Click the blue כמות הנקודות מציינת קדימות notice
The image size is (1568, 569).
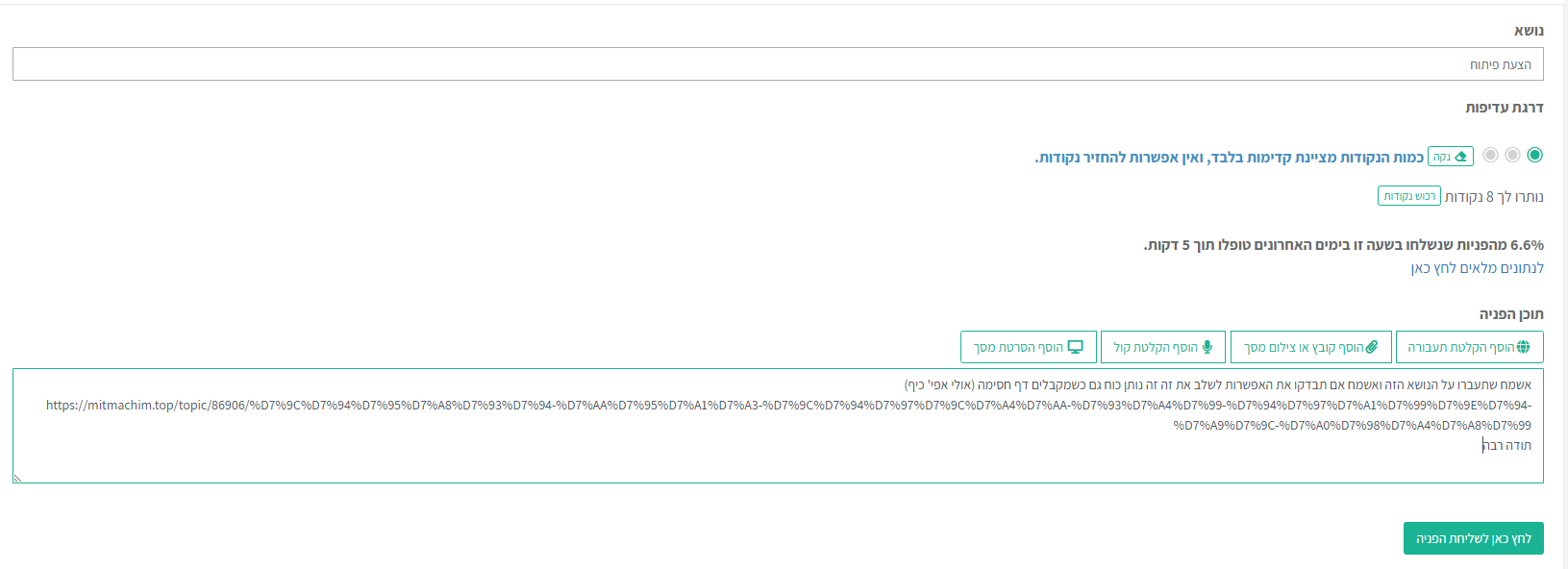(x=1229, y=157)
